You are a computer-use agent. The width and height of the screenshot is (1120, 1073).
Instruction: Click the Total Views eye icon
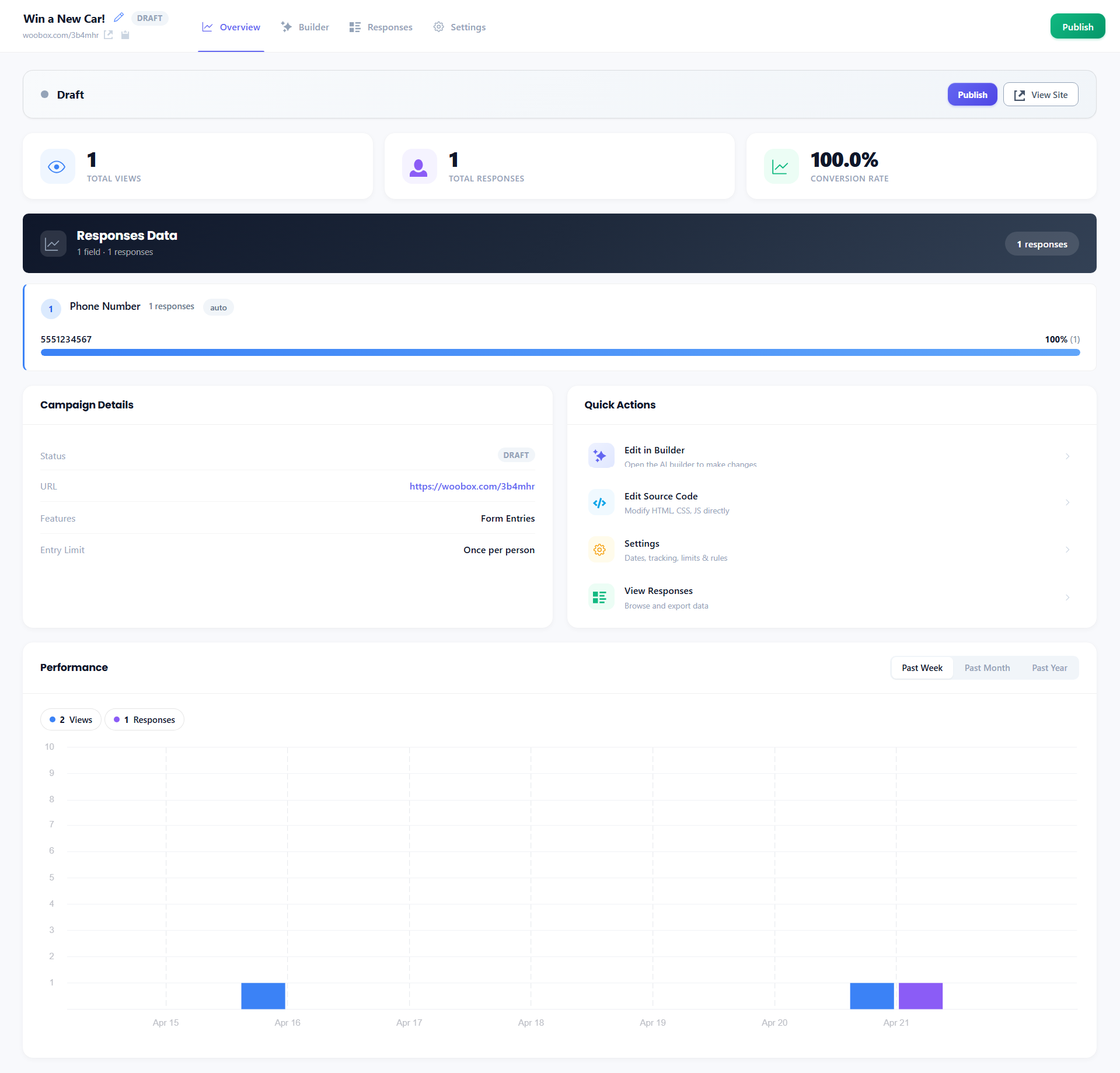pos(57,167)
